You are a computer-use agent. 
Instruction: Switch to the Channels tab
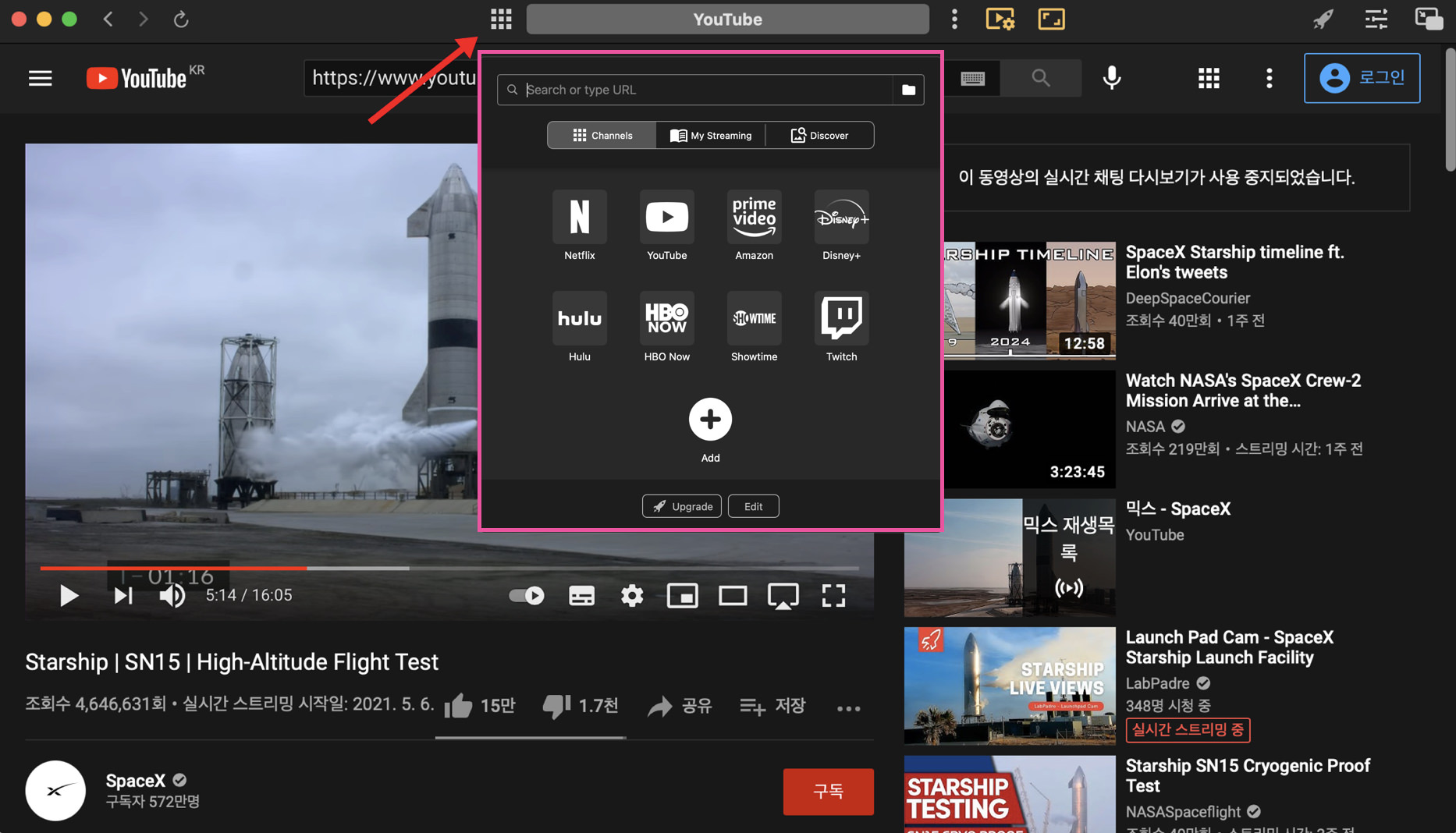602,135
